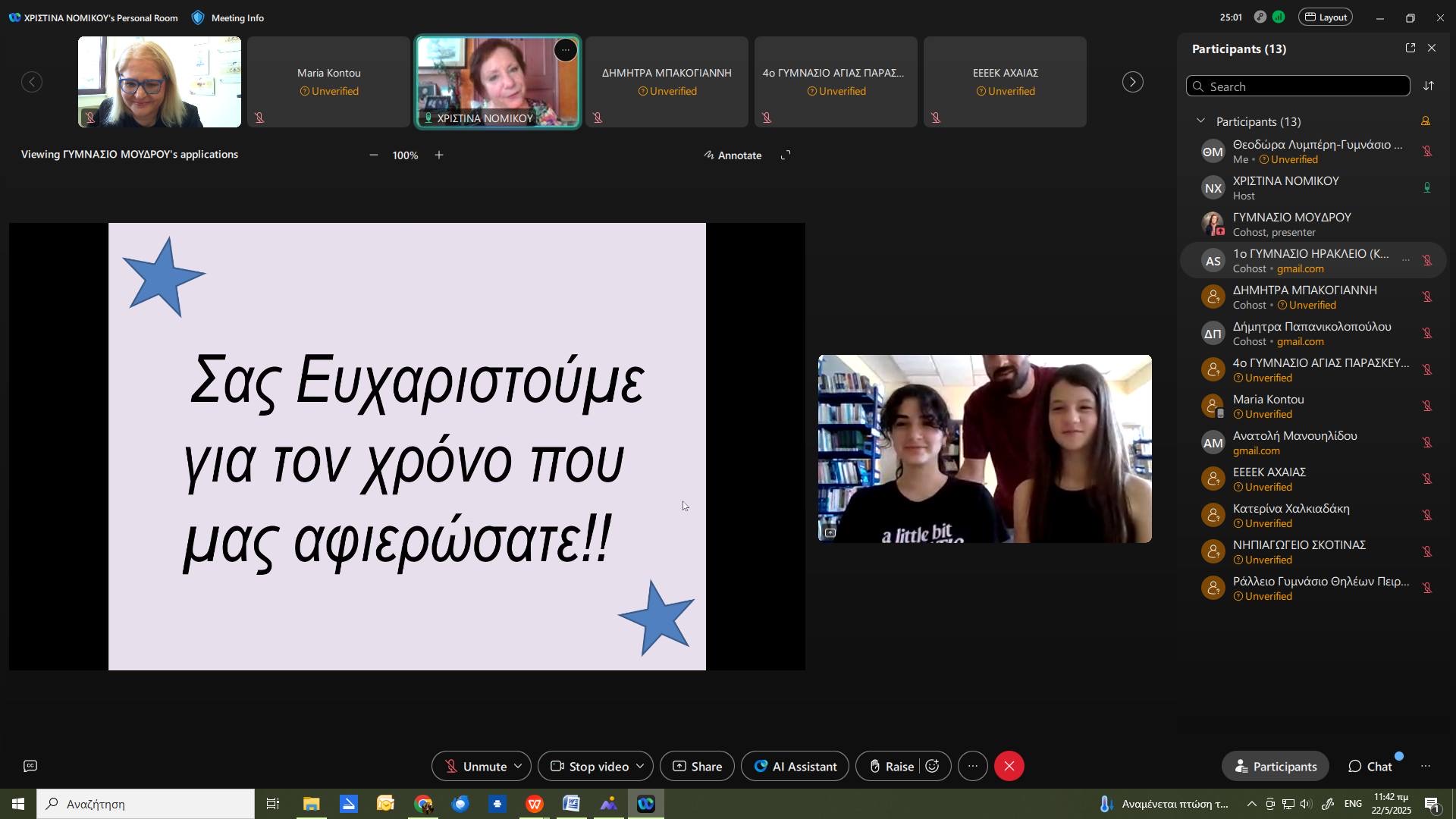
Task: Click next arrow in video strip
Action: point(1133,82)
